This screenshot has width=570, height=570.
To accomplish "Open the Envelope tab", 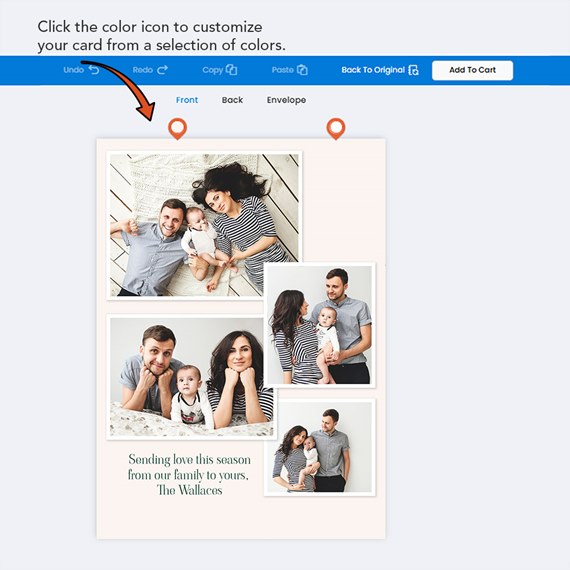I will click(286, 100).
